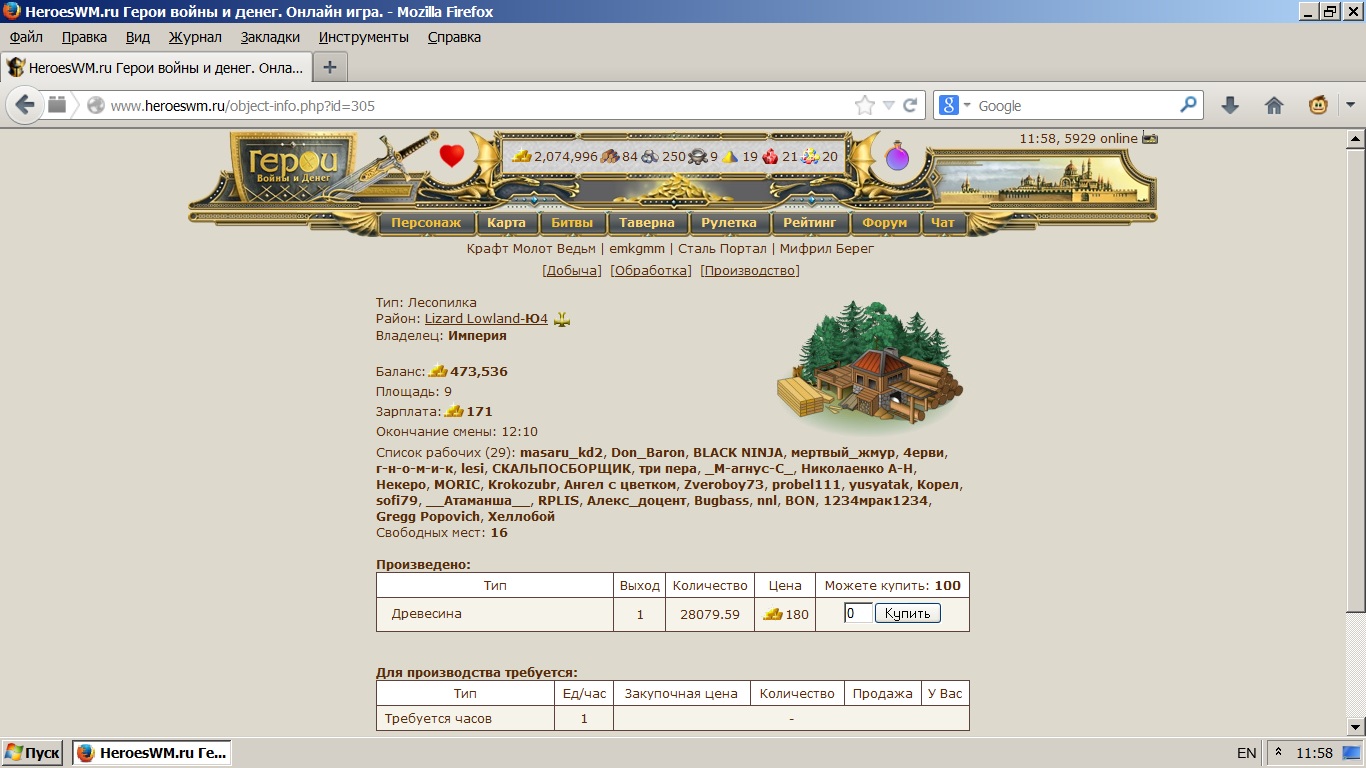The width and height of the screenshot is (1366, 768).
Task: Click the sulfur resource icon beside 19
Action: [731, 156]
